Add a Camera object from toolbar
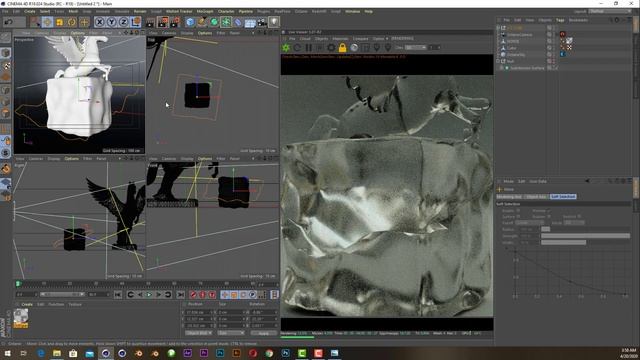640x360 pixels. (262, 22)
